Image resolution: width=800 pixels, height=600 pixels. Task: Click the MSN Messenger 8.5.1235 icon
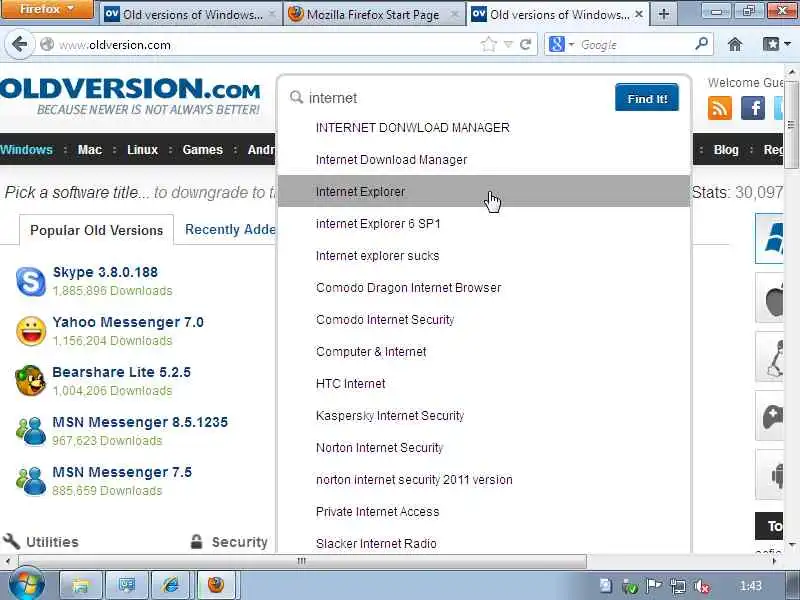pos(31,431)
